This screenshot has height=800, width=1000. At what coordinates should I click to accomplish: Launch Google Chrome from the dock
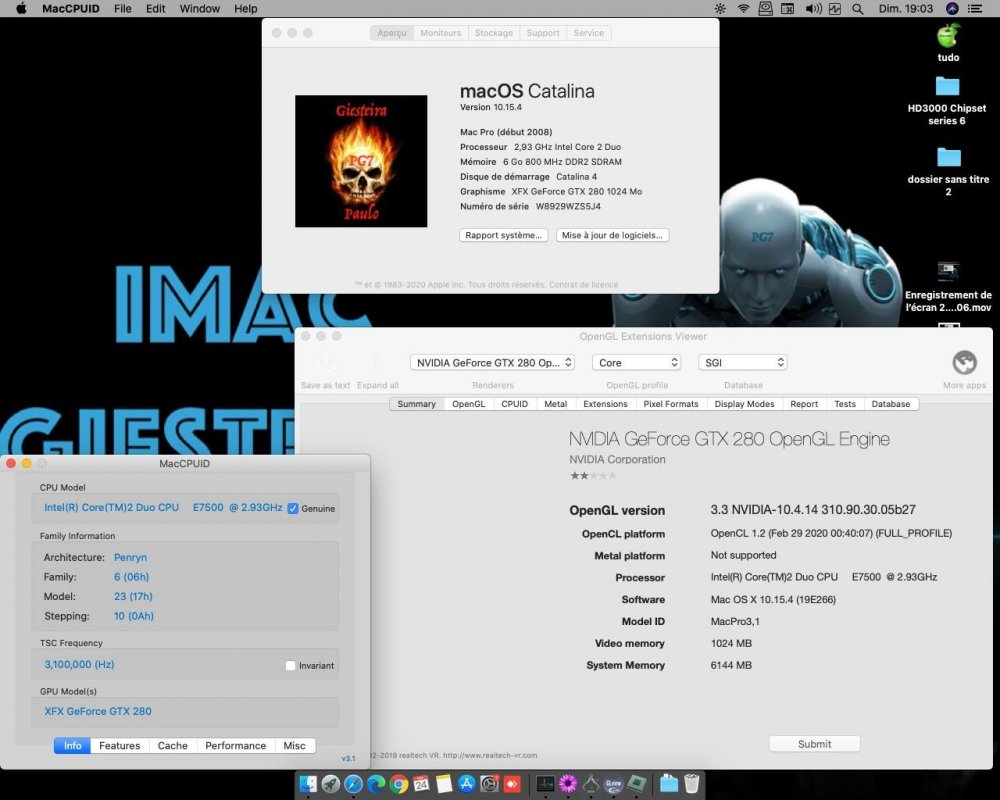pos(399,783)
